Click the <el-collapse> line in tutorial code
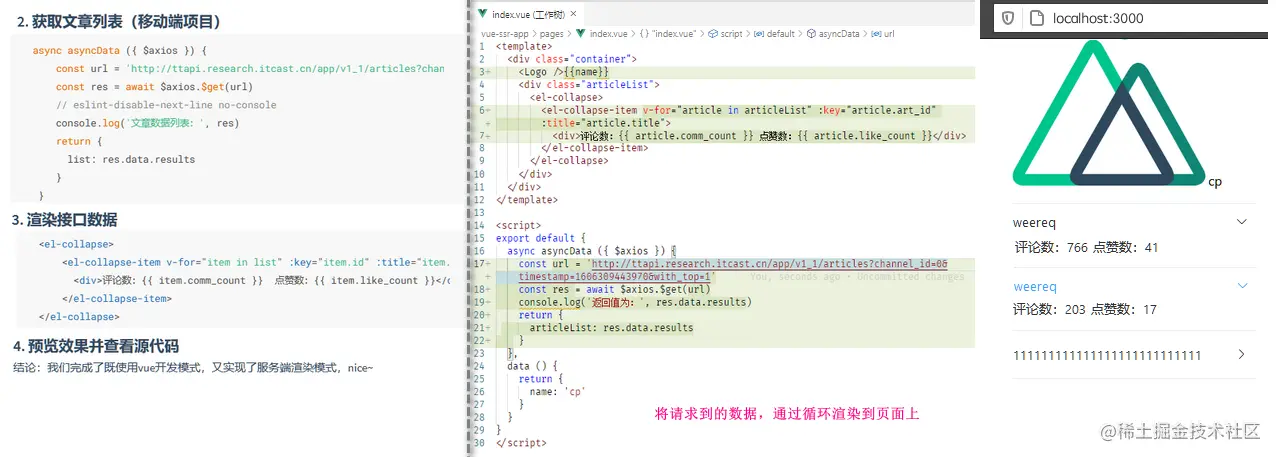 76,244
